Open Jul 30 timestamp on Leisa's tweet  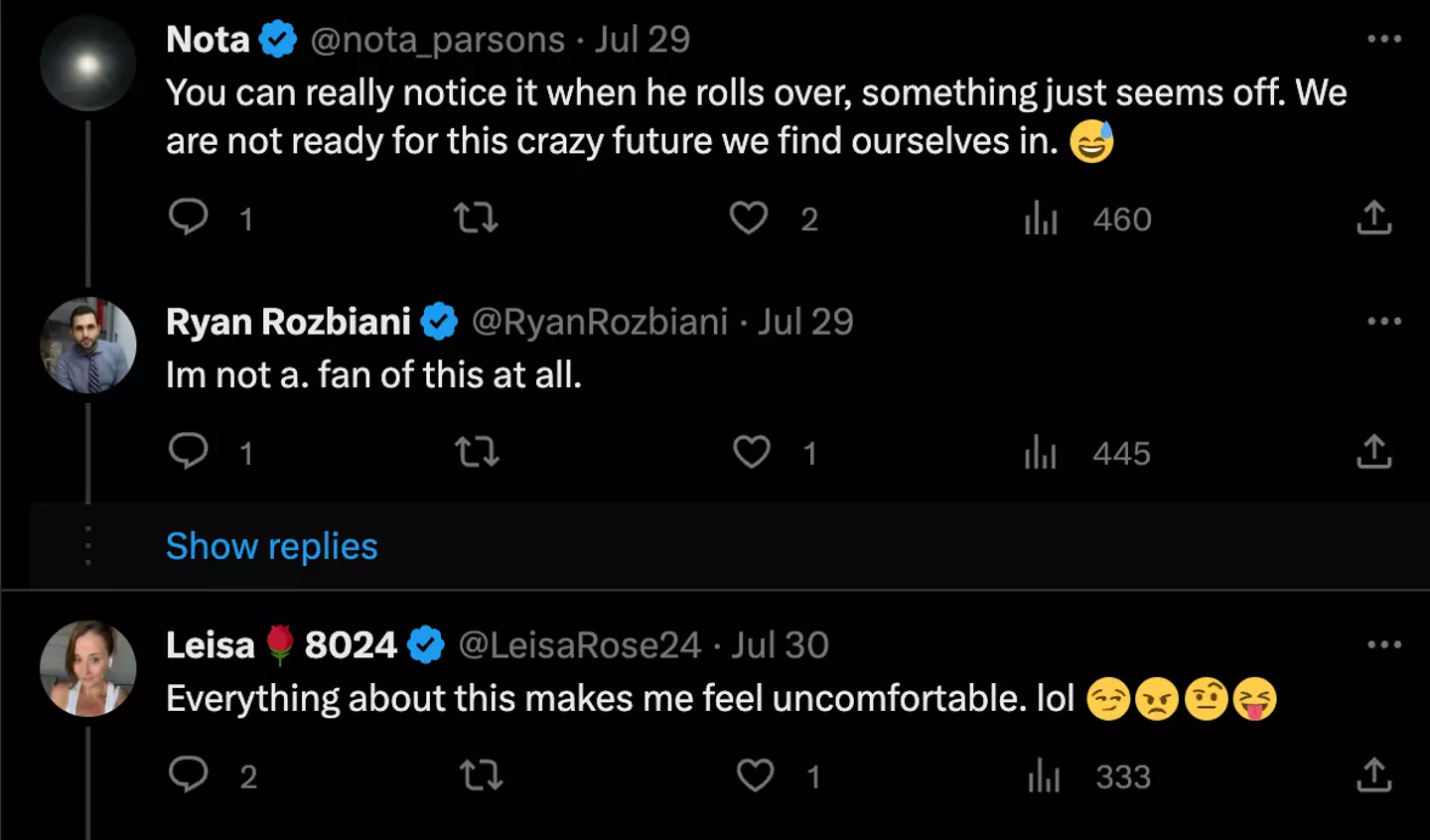[x=781, y=645]
